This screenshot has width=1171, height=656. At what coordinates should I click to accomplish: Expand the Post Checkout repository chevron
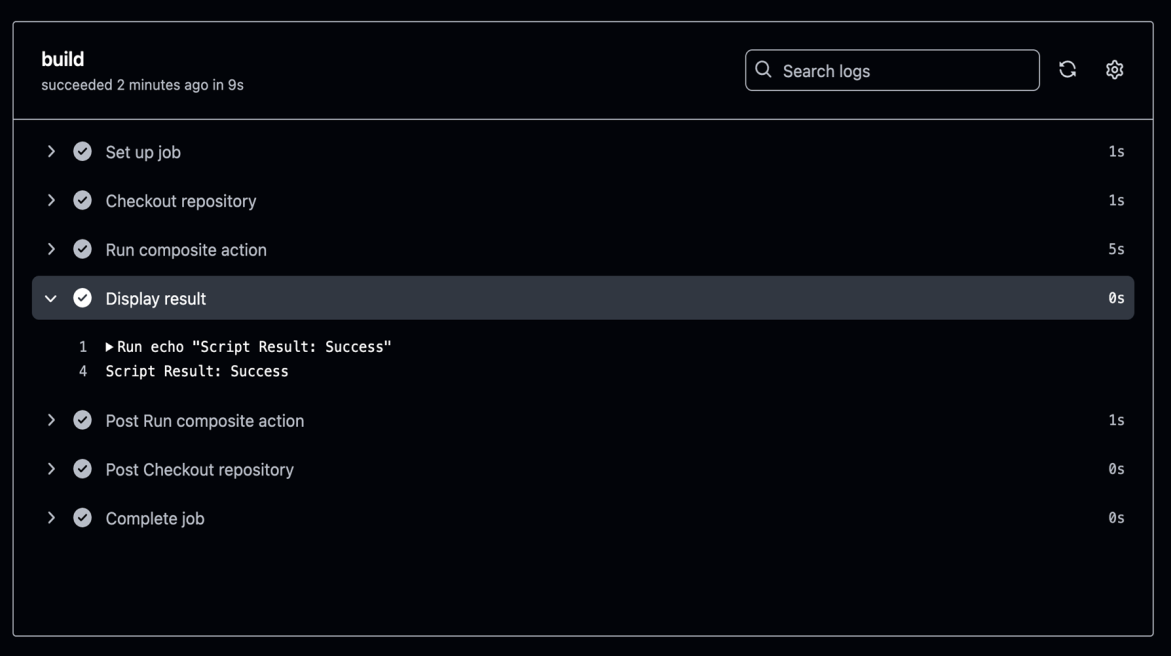(51, 468)
